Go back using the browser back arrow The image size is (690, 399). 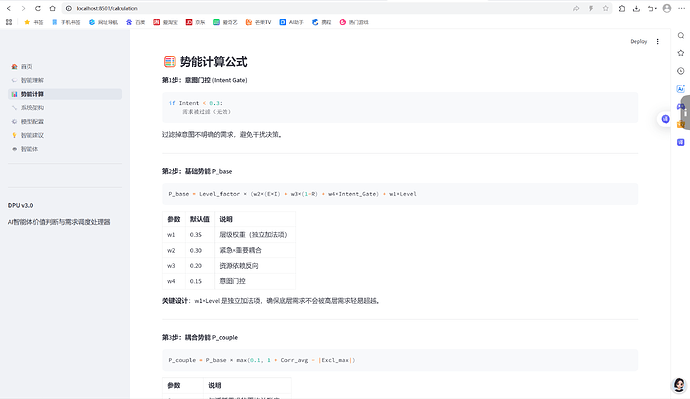tap(9, 8)
